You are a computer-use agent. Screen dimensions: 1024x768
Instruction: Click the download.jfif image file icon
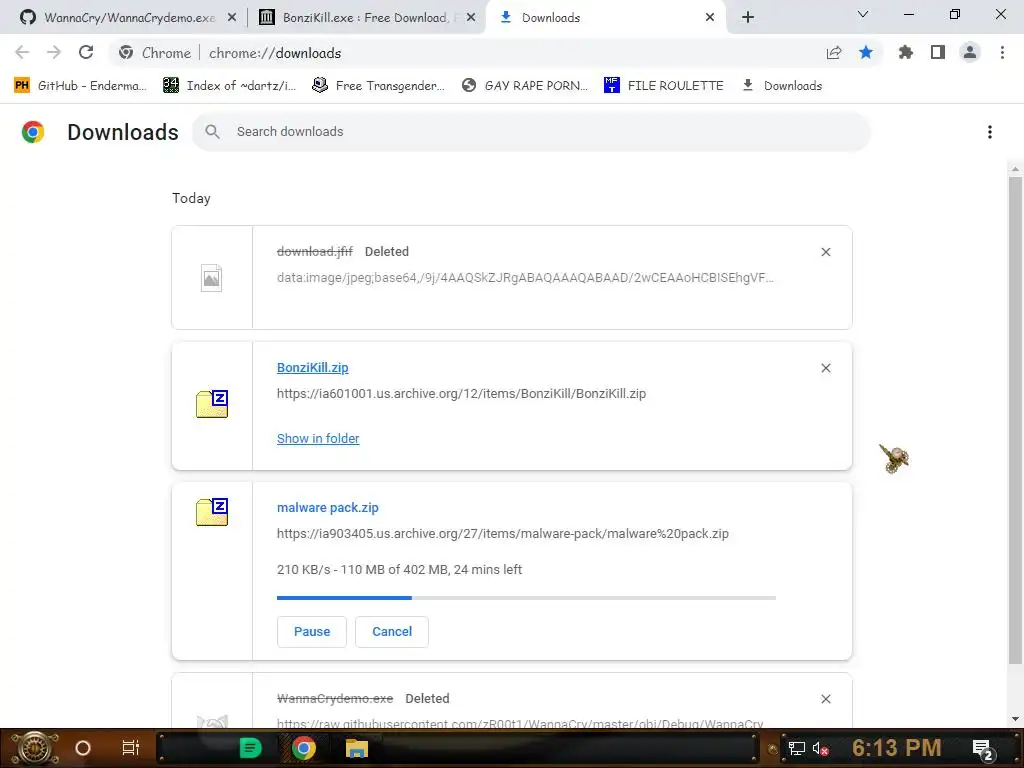click(212, 278)
